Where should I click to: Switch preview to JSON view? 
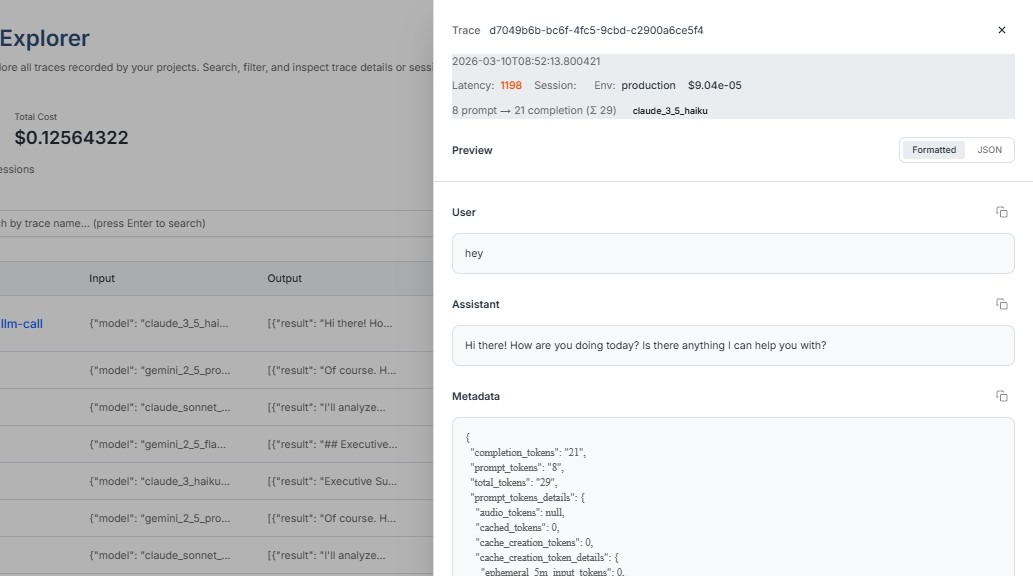(989, 150)
